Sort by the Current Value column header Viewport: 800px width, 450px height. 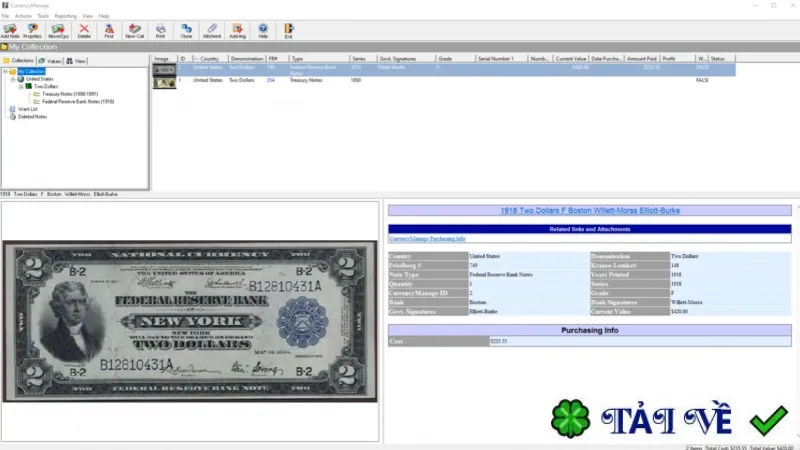point(571,59)
